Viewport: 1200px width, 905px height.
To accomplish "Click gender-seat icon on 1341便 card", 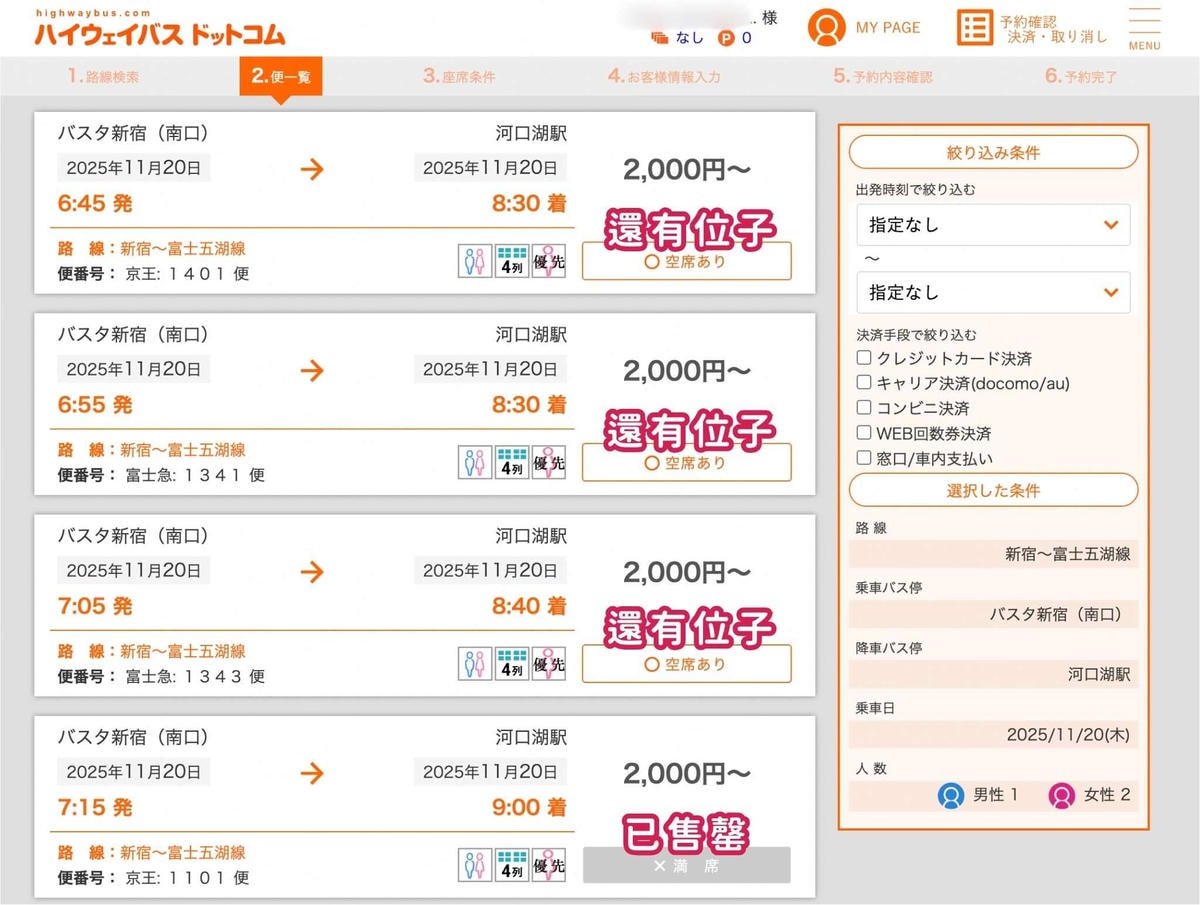I will 475,462.
